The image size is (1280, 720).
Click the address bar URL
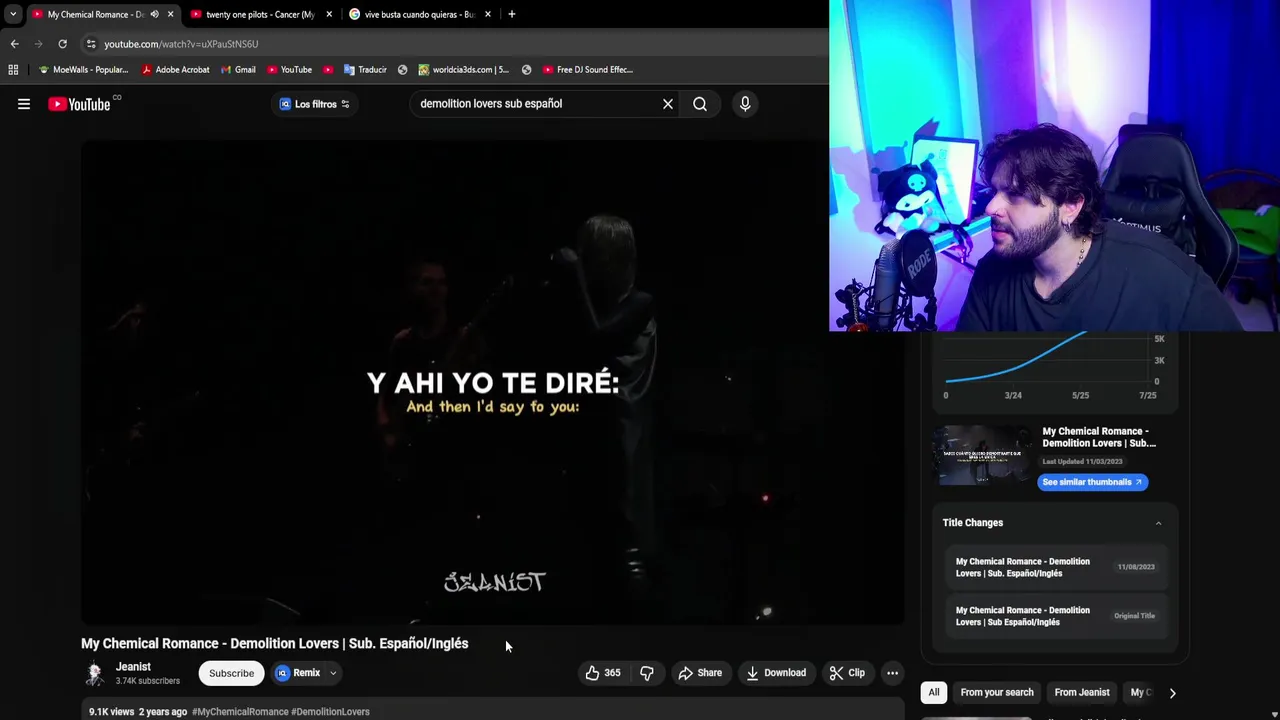pyautogui.click(x=181, y=44)
